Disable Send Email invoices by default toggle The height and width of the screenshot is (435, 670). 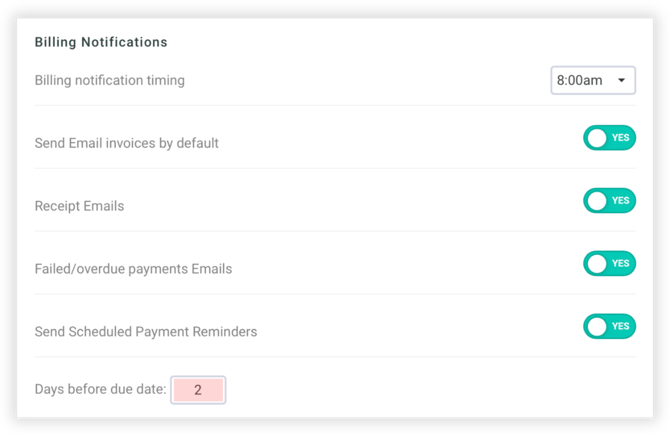[x=609, y=138]
